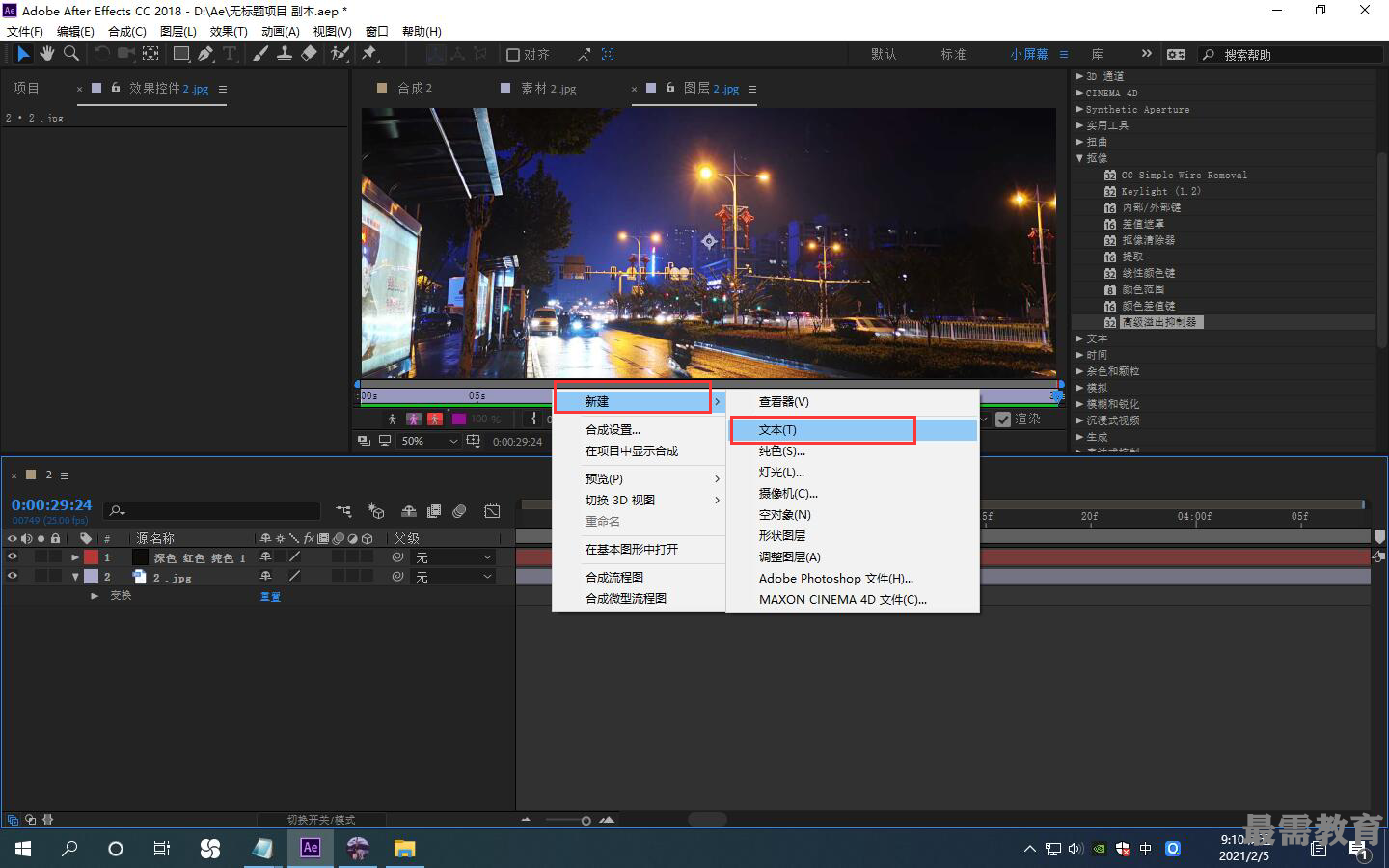Switch to the 素材 2.jpg viewer tab
This screenshot has width=1389, height=868.
(548, 89)
